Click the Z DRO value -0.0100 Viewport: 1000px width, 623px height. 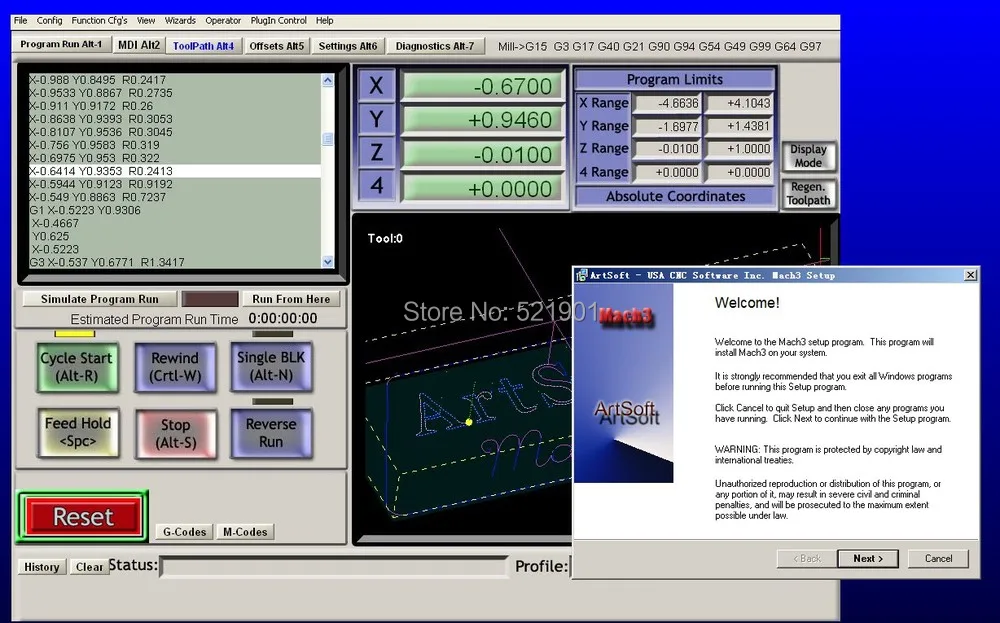482,154
